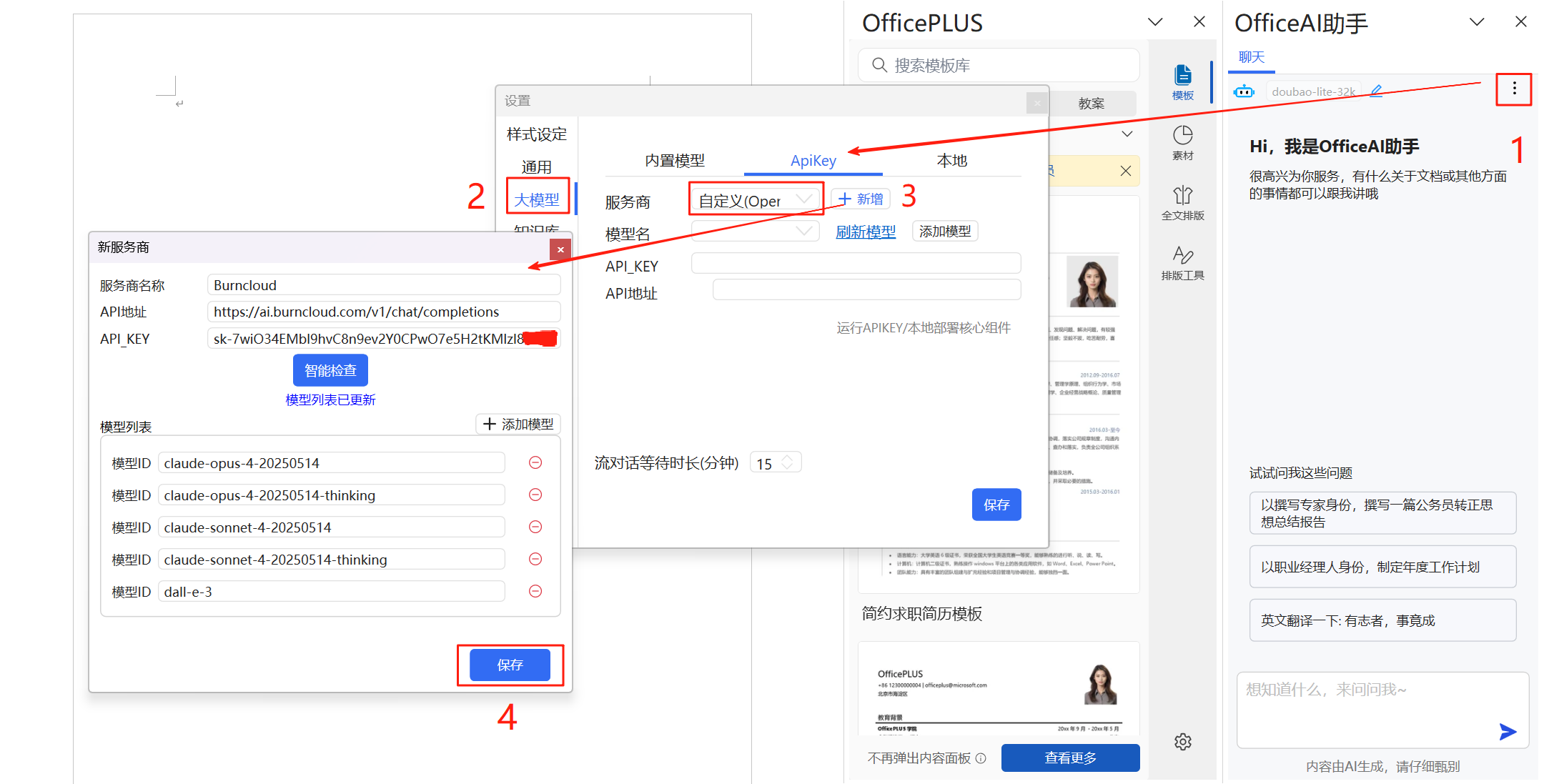
Task: Choose the 公务员转正思想总结报告 suggestion
Action: (x=1382, y=513)
